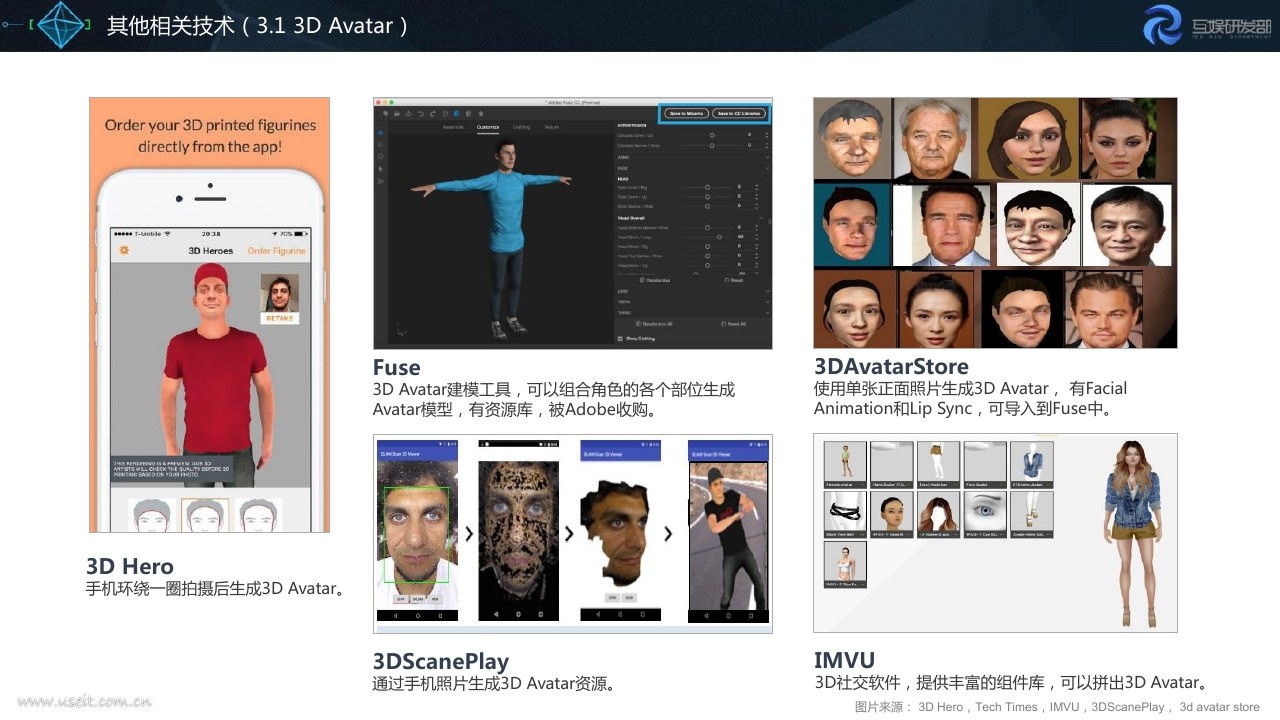Click the undo arrow in Fuse toolbar
Image resolution: width=1280 pixels, height=720 pixels.
tap(420, 113)
